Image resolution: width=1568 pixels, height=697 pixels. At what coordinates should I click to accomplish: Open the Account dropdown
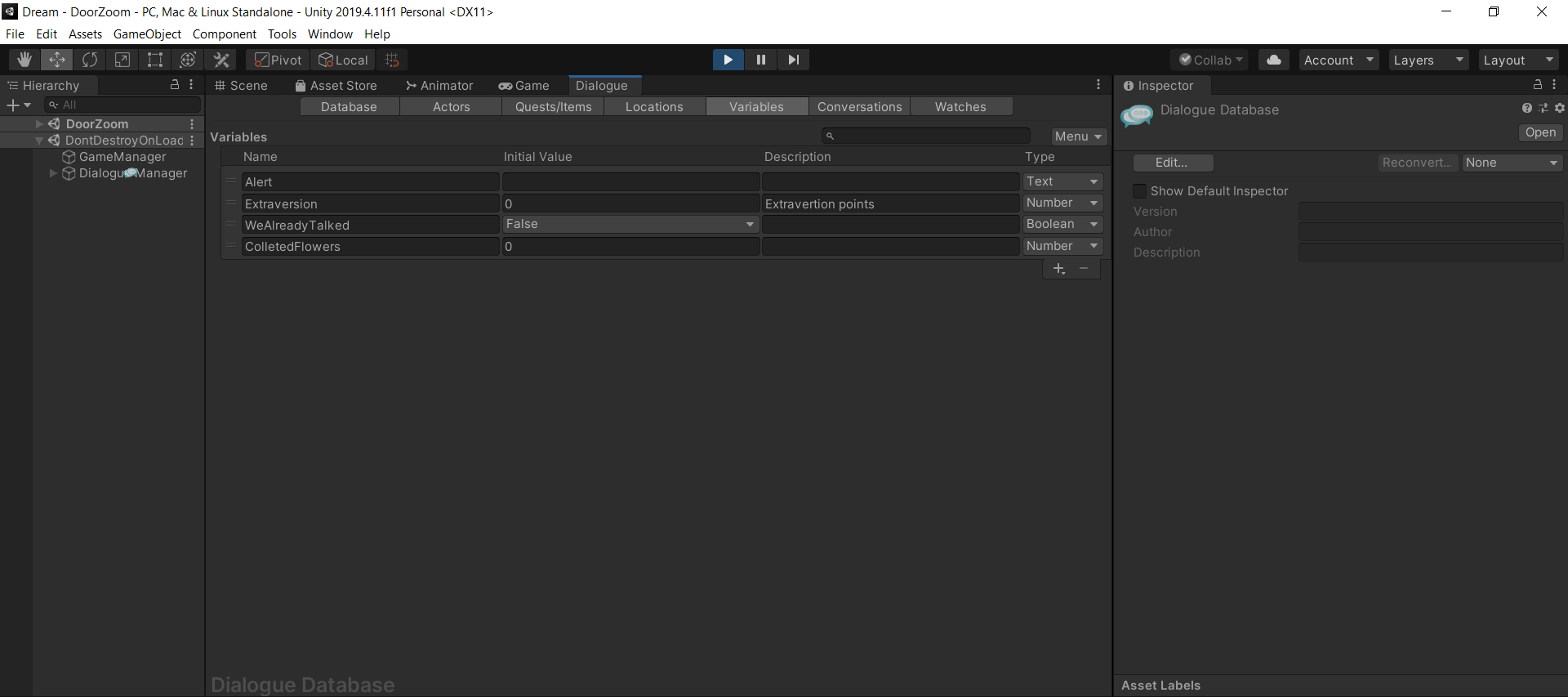tap(1339, 60)
